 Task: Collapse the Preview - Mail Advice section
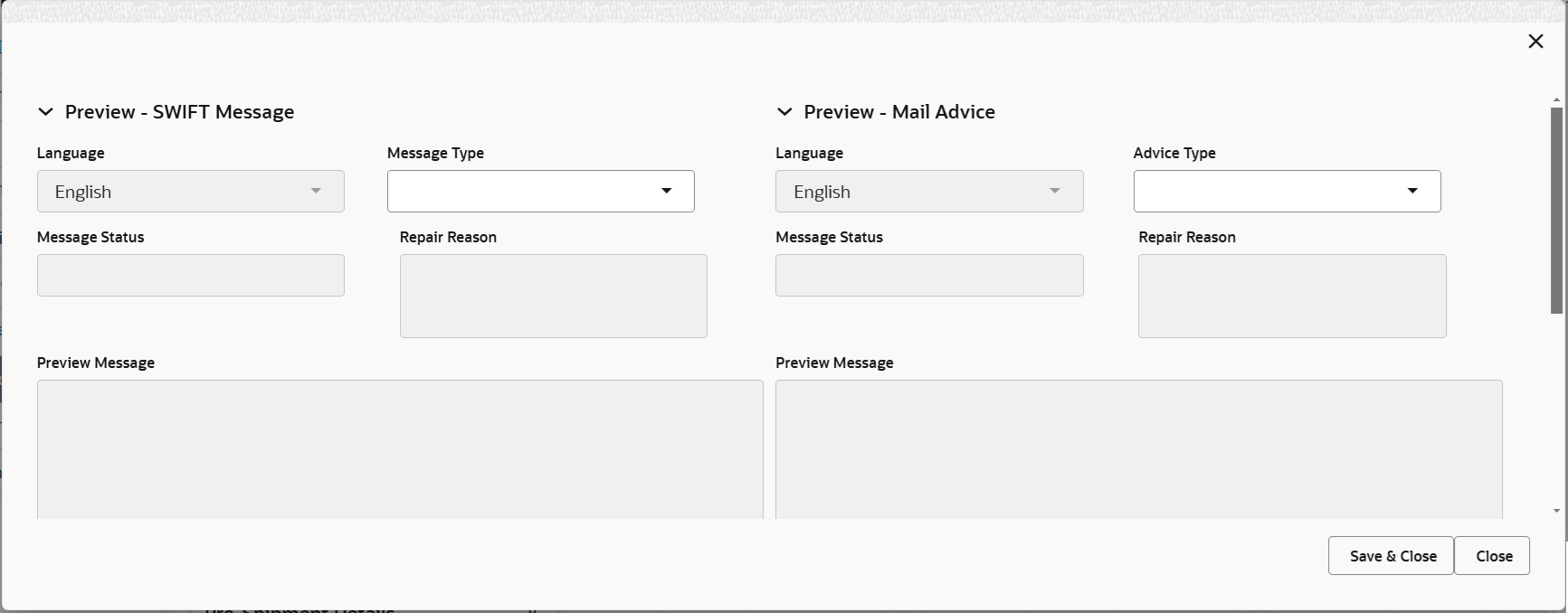click(x=784, y=112)
